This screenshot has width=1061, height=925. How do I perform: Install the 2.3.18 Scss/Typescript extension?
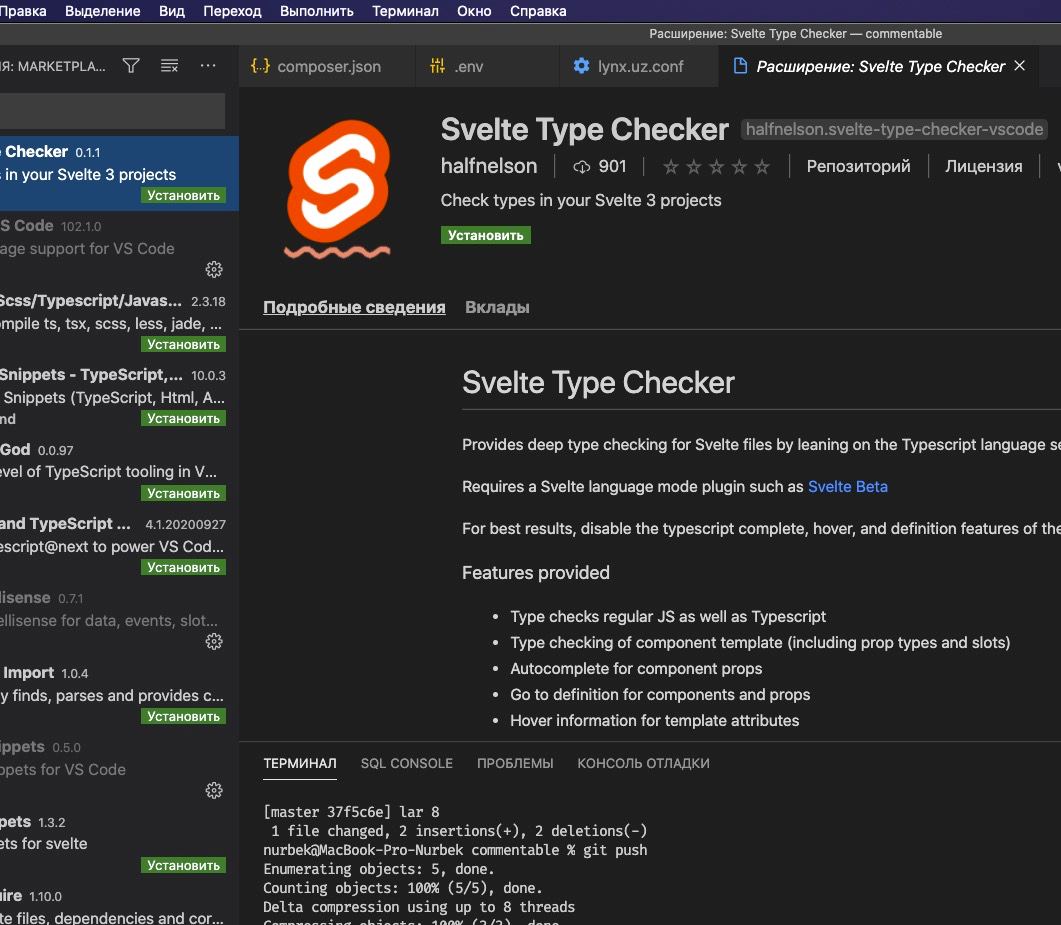183,344
